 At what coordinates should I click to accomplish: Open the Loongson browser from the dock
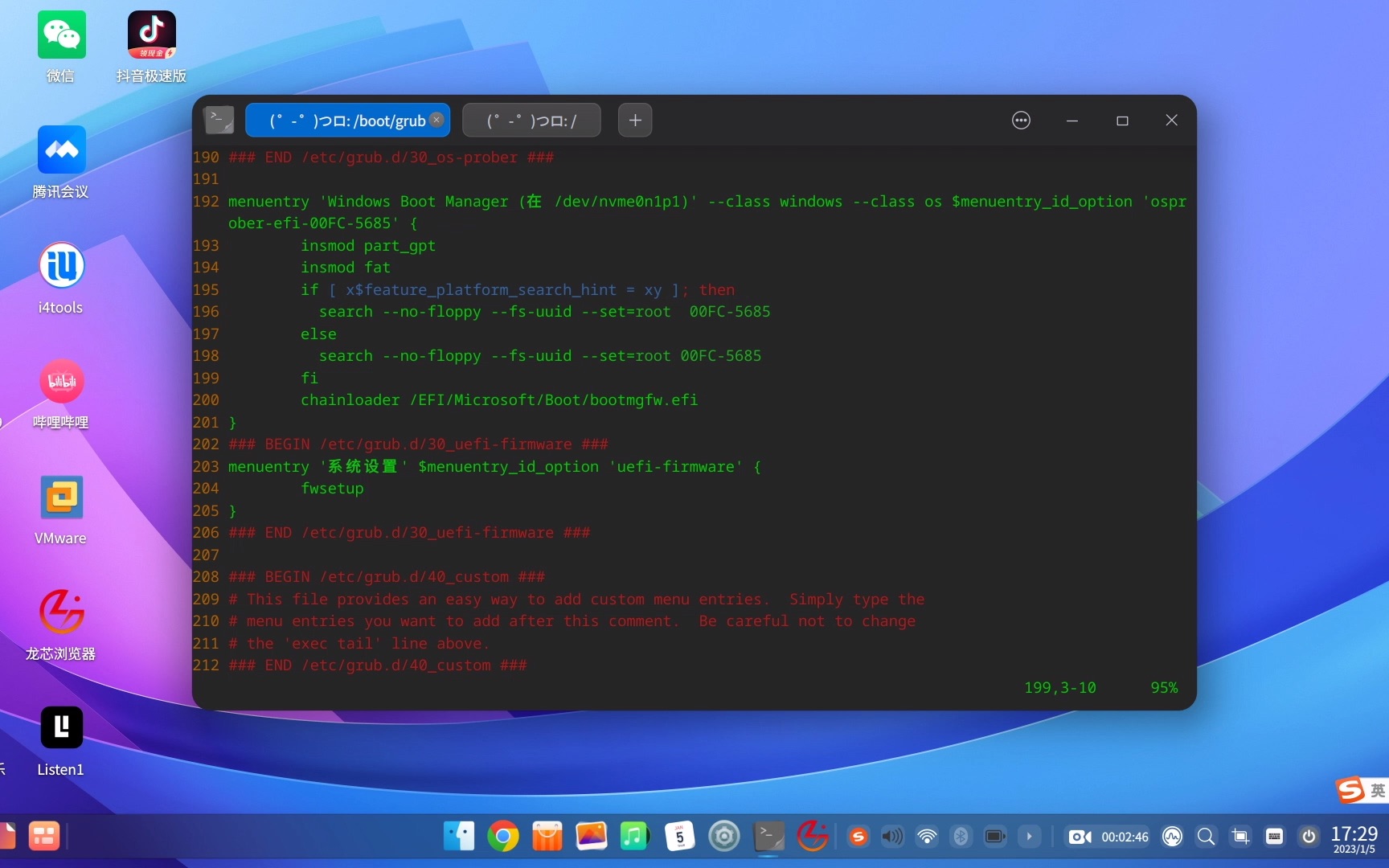pyautogui.click(x=813, y=837)
